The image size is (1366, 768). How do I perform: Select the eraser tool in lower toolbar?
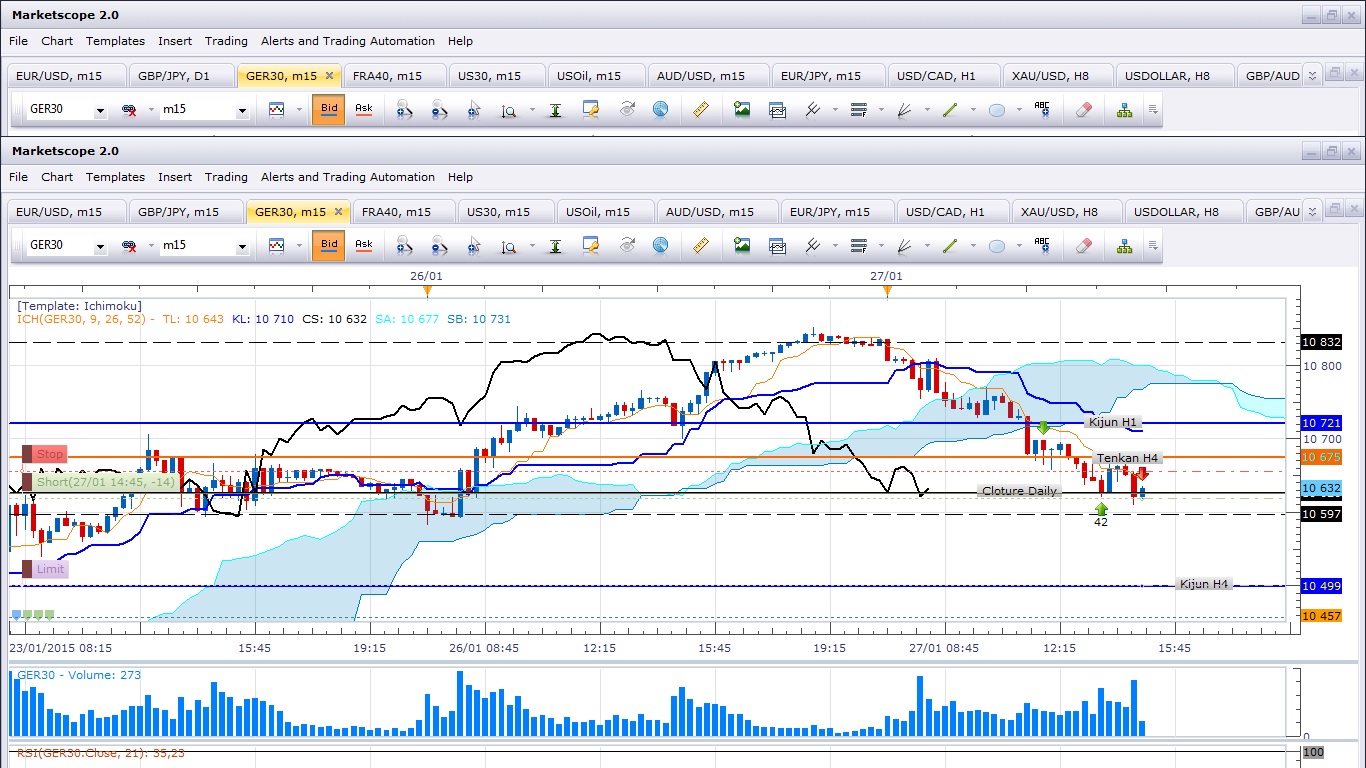pos(1084,245)
